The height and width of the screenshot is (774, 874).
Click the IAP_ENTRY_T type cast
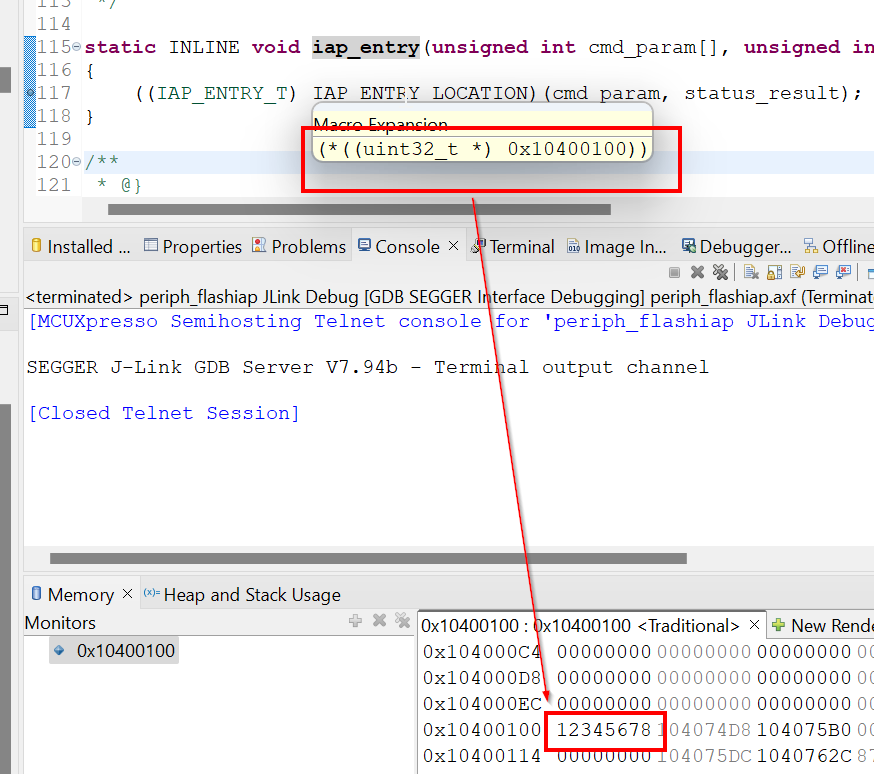[x=222, y=93]
